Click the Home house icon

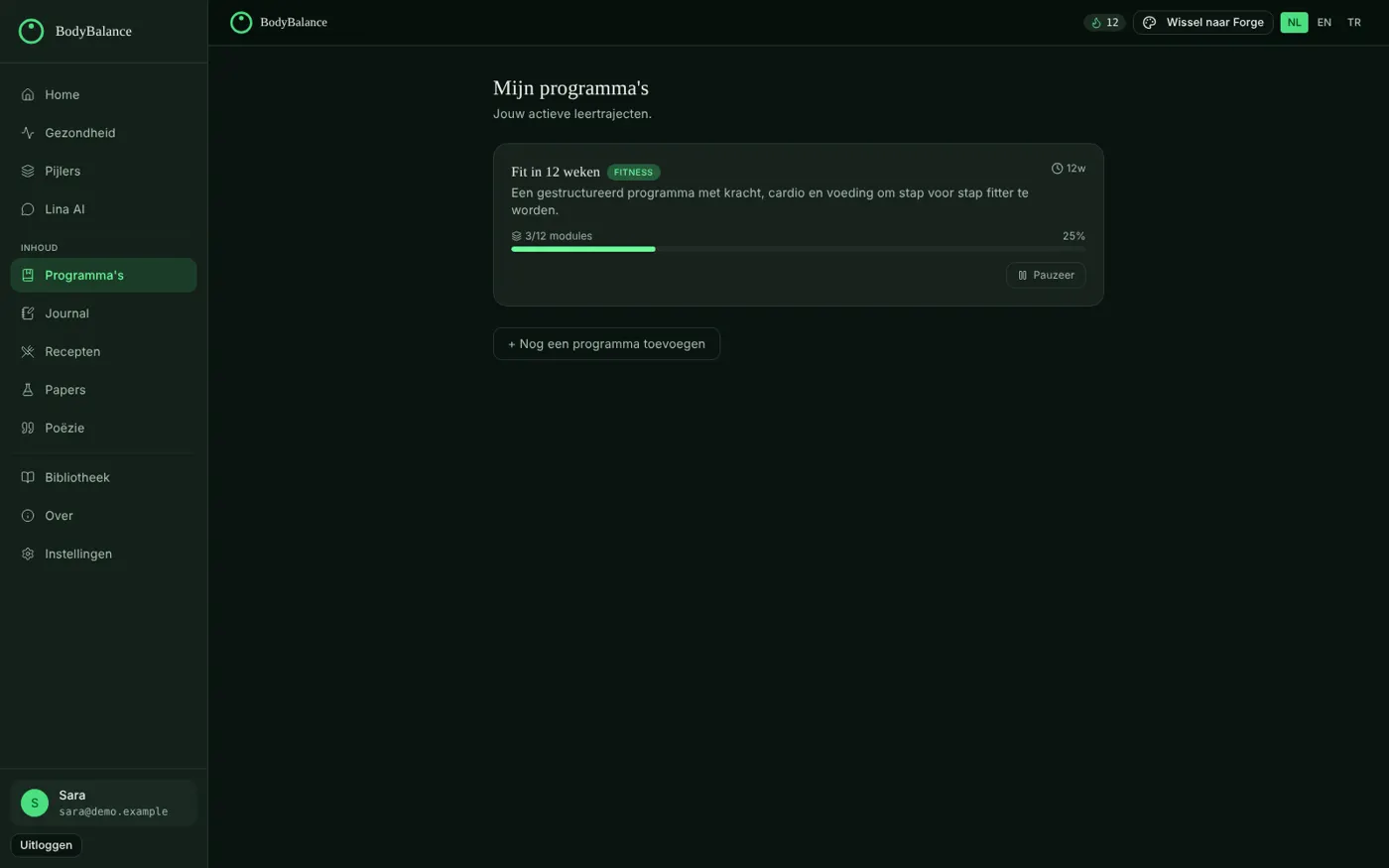click(28, 94)
